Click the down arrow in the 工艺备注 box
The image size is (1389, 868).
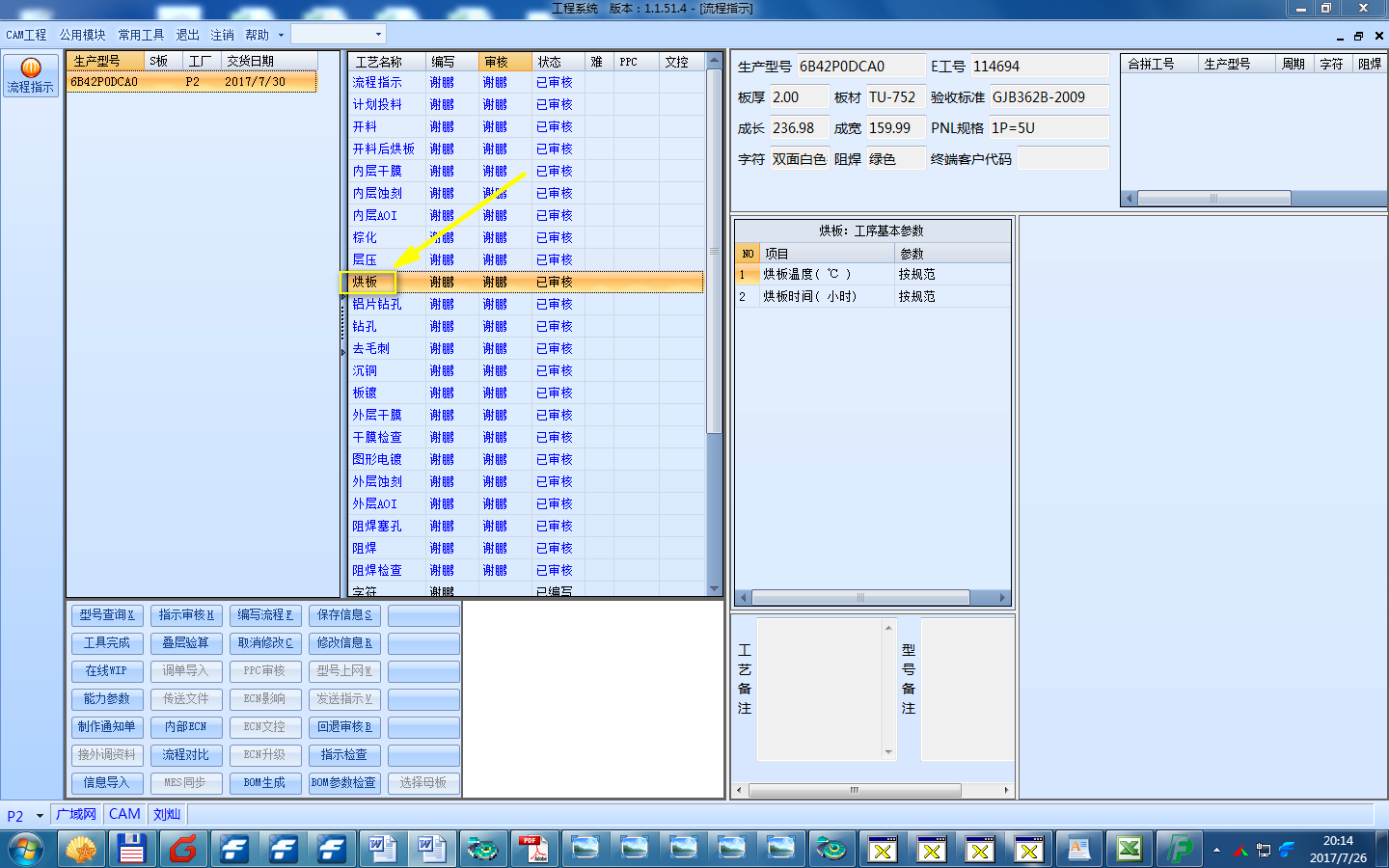click(888, 752)
